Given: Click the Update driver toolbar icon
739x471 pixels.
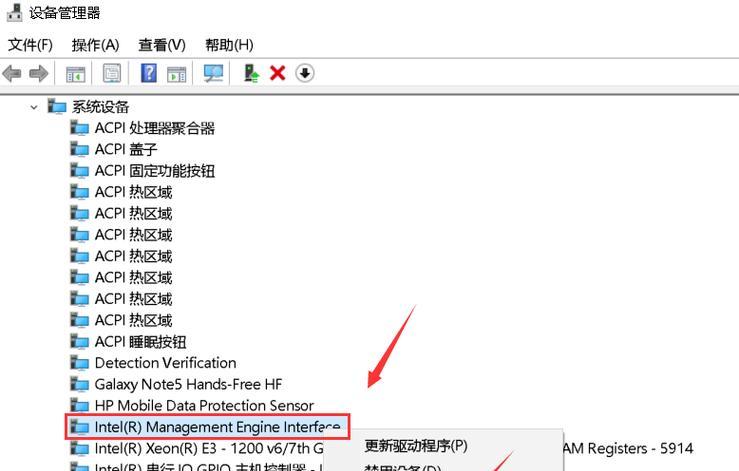Looking at the screenshot, I should pyautogui.click(x=251, y=73).
